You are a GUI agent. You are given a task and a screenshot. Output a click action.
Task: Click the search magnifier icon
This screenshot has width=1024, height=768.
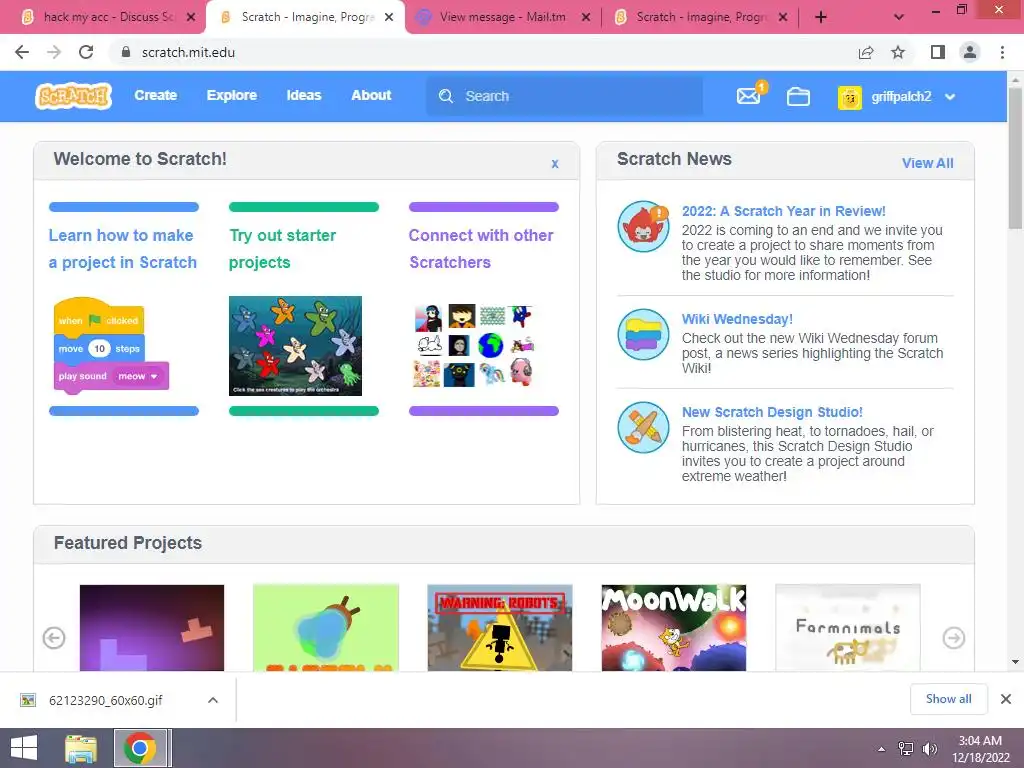point(446,96)
